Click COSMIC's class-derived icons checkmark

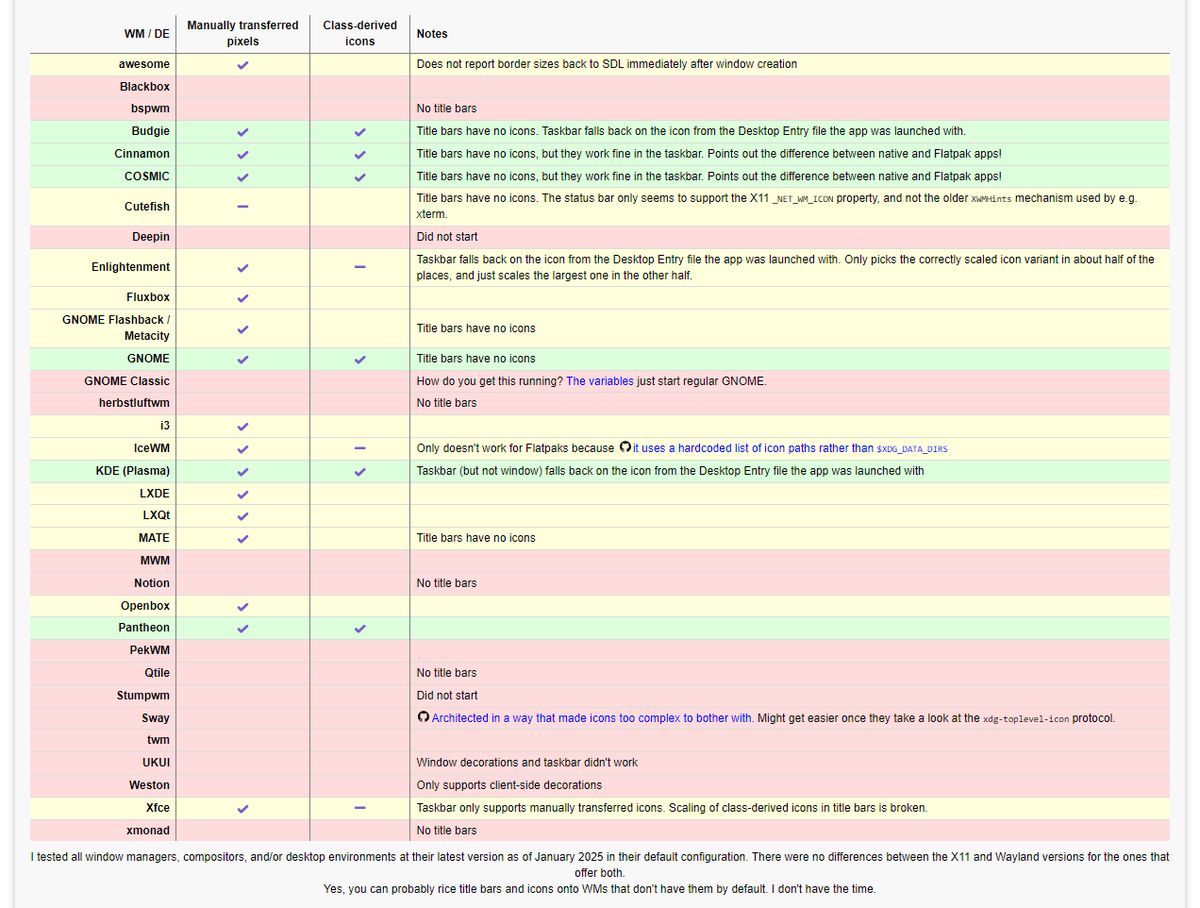(360, 177)
